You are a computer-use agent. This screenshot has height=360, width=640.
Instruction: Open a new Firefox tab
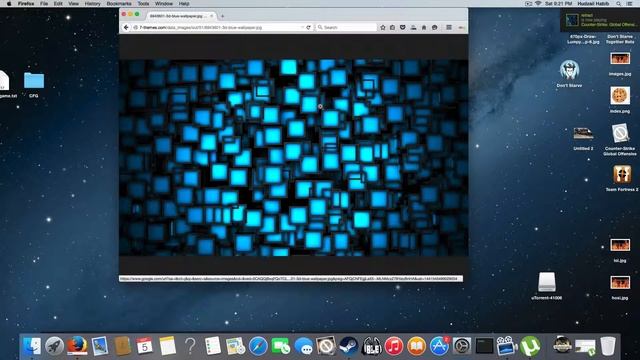pyautogui.click(x=222, y=16)
